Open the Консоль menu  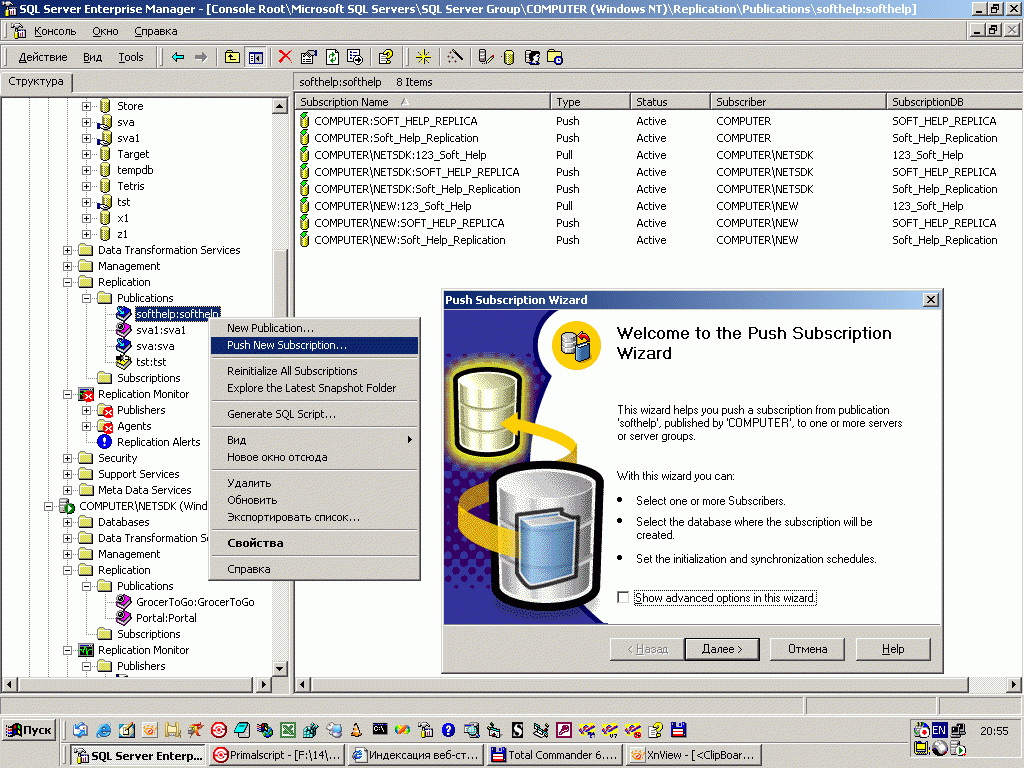coord(55,31)
